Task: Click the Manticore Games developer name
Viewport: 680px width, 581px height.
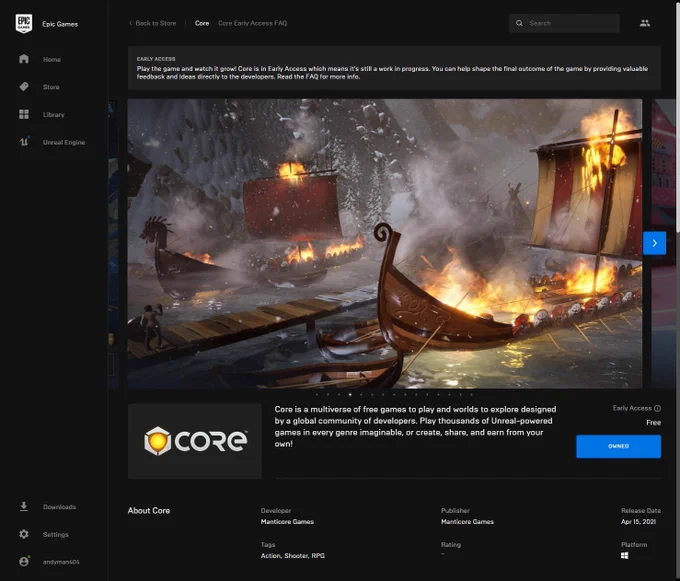Action: (x=287, y=522)
